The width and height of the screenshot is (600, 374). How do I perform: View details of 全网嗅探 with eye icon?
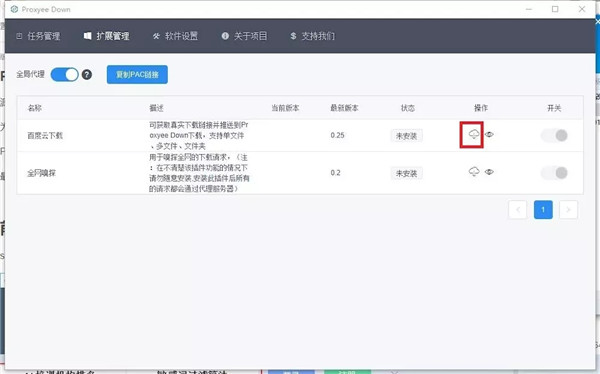pyautogui.click(x=489, y=172)
